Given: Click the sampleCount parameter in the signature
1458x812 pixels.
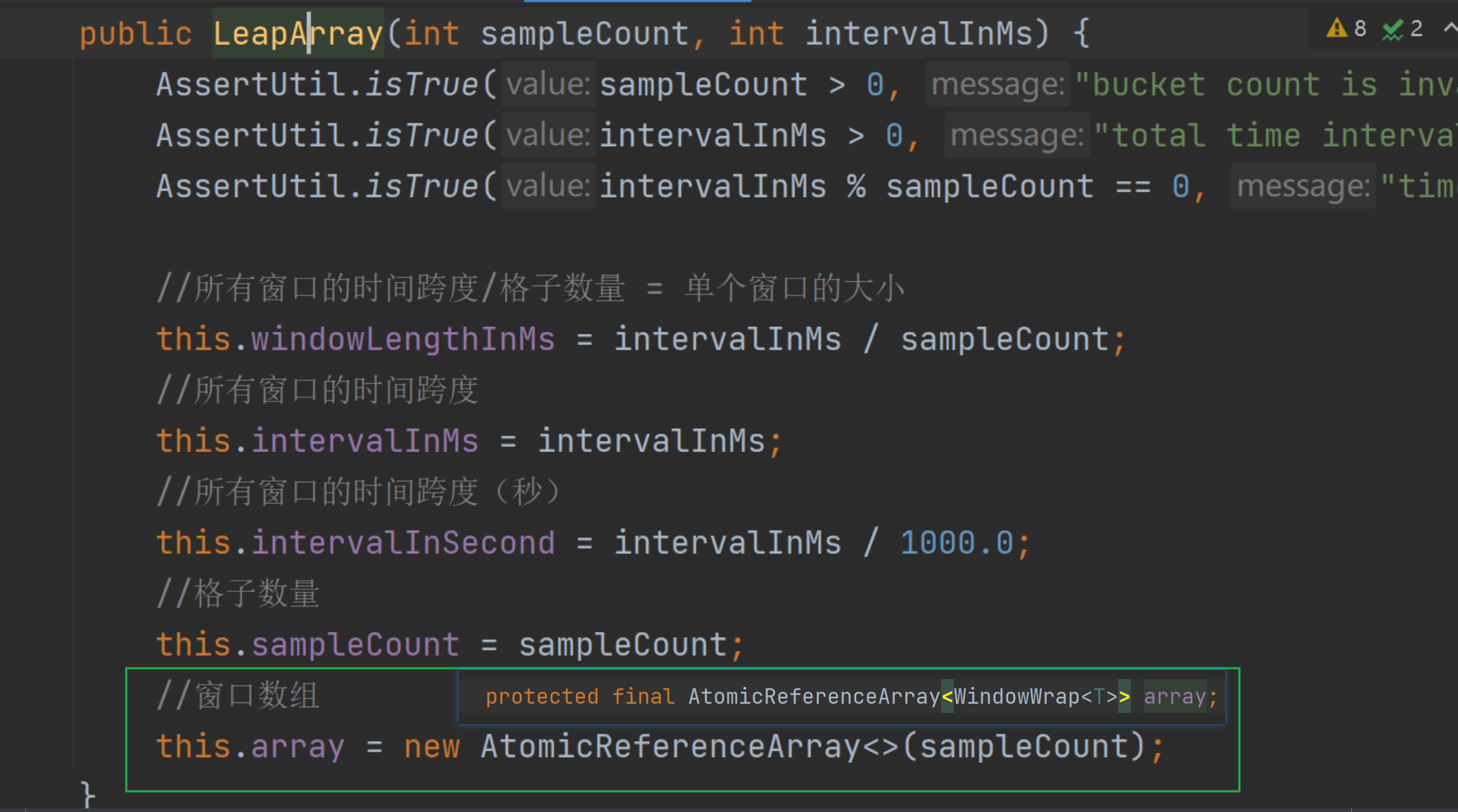Looking at the screenshot, I should pos(584,33).
